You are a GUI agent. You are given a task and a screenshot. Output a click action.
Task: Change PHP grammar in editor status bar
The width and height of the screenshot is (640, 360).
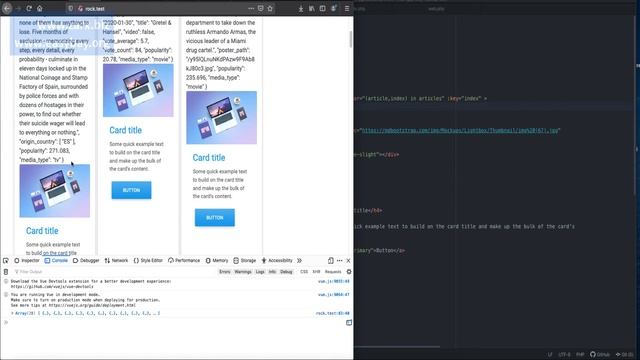(x=580, y=354)
